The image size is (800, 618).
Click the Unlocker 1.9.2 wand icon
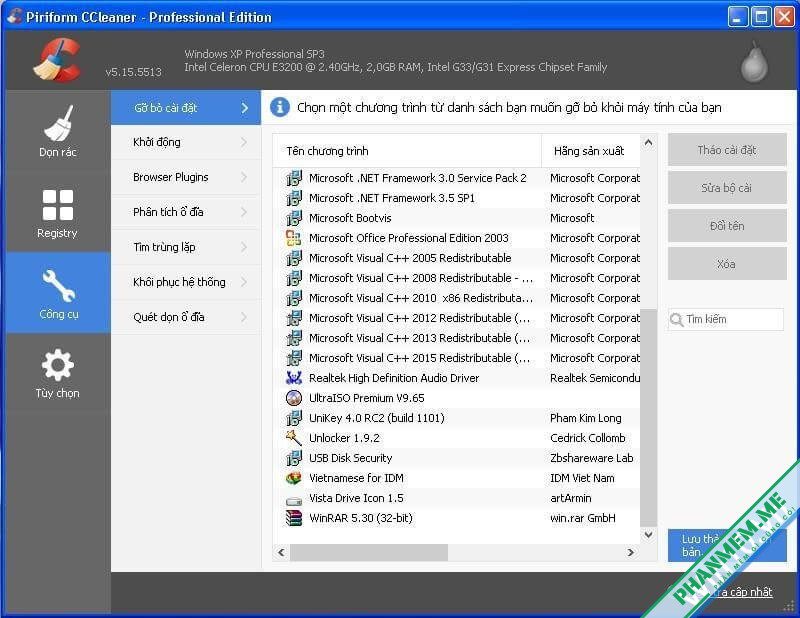(x=294, y=438)
